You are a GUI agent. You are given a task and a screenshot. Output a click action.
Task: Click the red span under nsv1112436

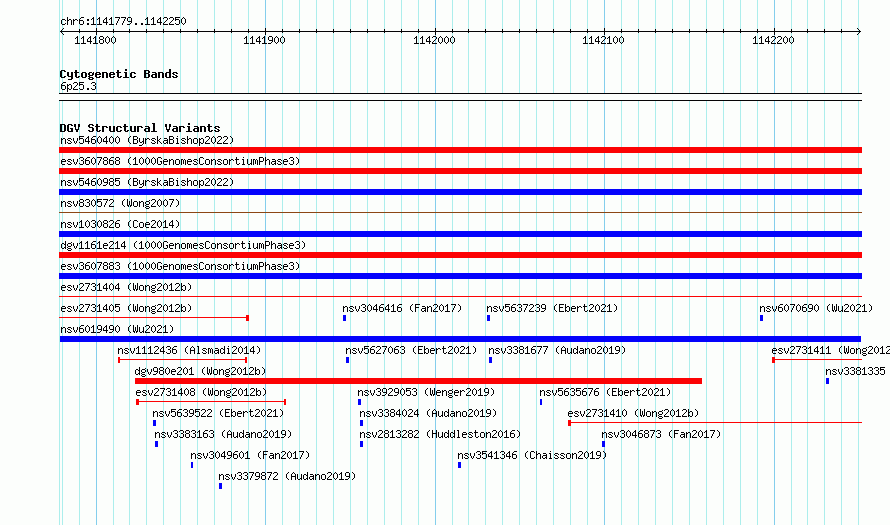pyautogui.click(x=183, y=360)
